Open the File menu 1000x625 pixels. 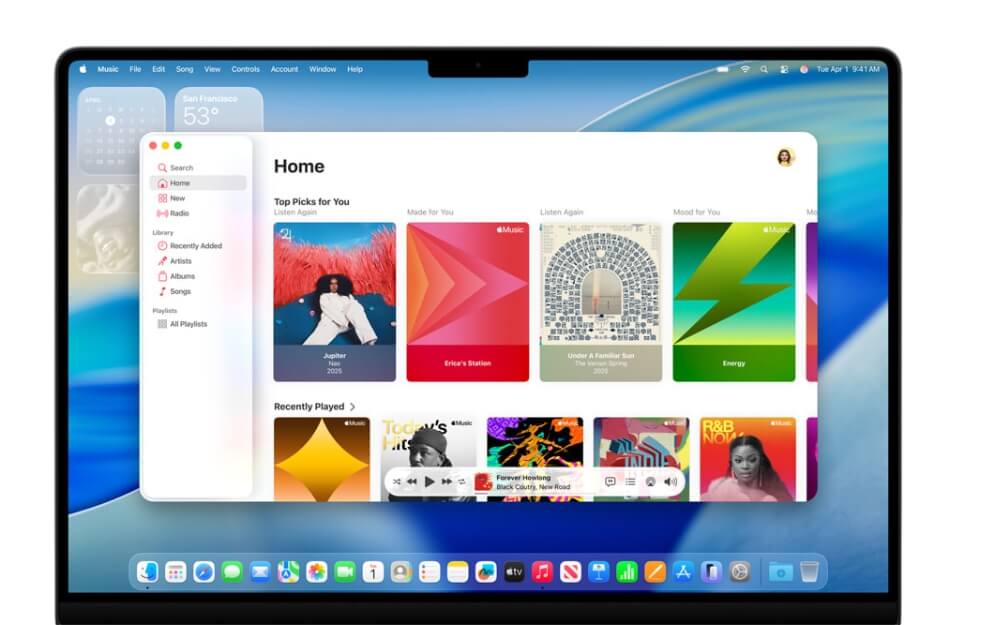click(135, 70)
